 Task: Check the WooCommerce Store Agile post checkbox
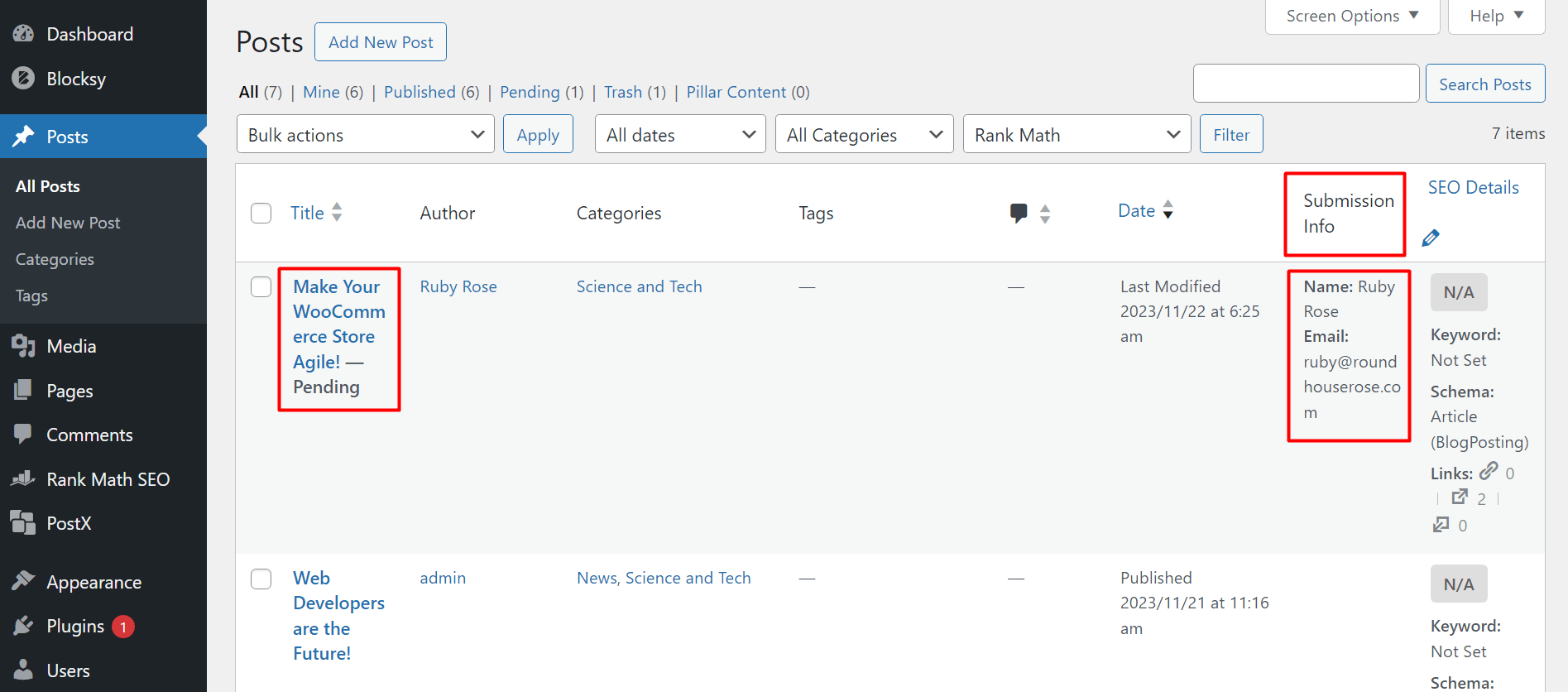click(261, 286)
